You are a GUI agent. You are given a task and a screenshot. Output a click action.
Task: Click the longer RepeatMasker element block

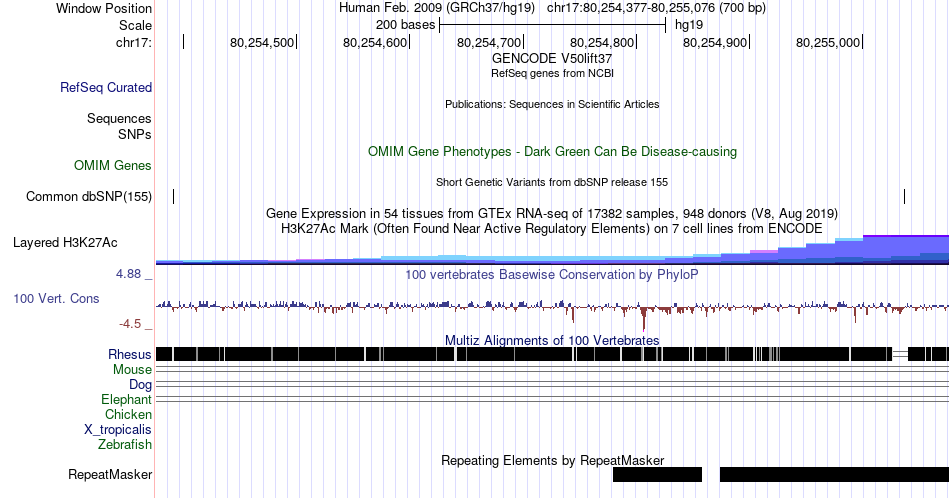(834, 474)
